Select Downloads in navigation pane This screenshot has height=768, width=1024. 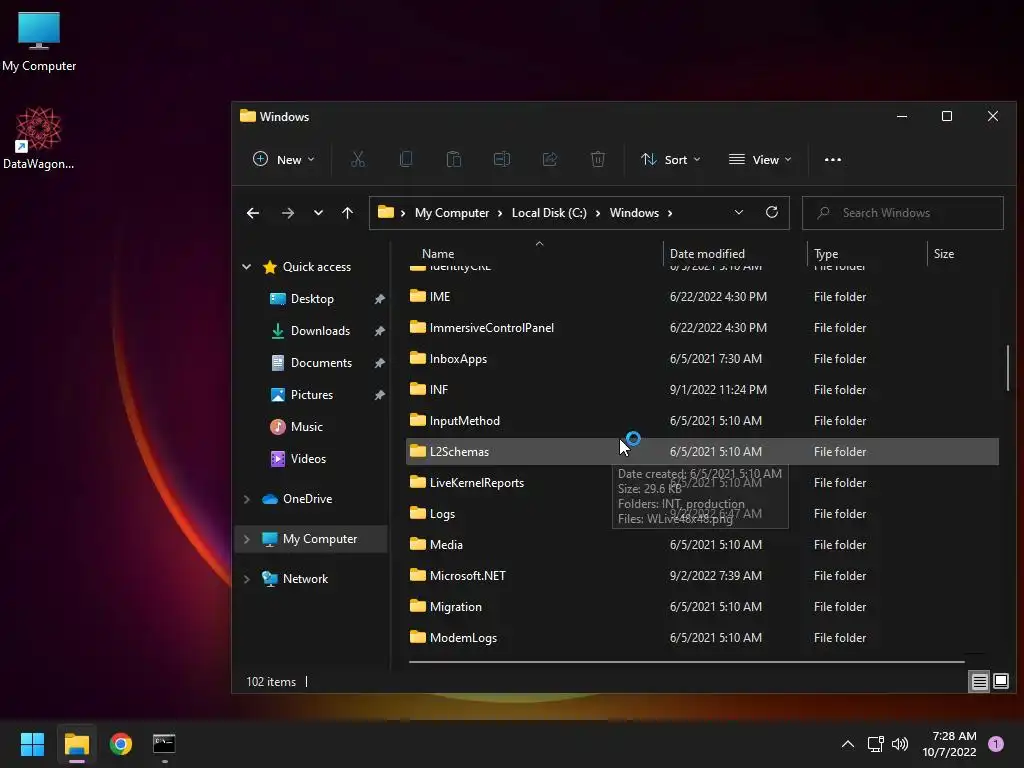[x=320, y=330]
